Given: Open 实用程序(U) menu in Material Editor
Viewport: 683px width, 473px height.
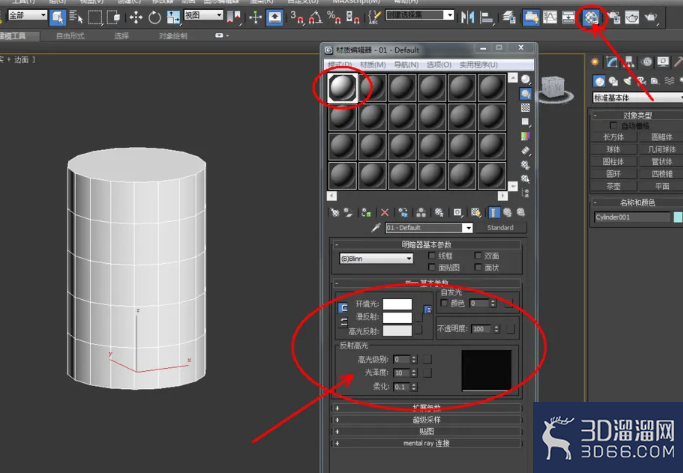Looking at the screenshot, I should [x=478, y=64].
